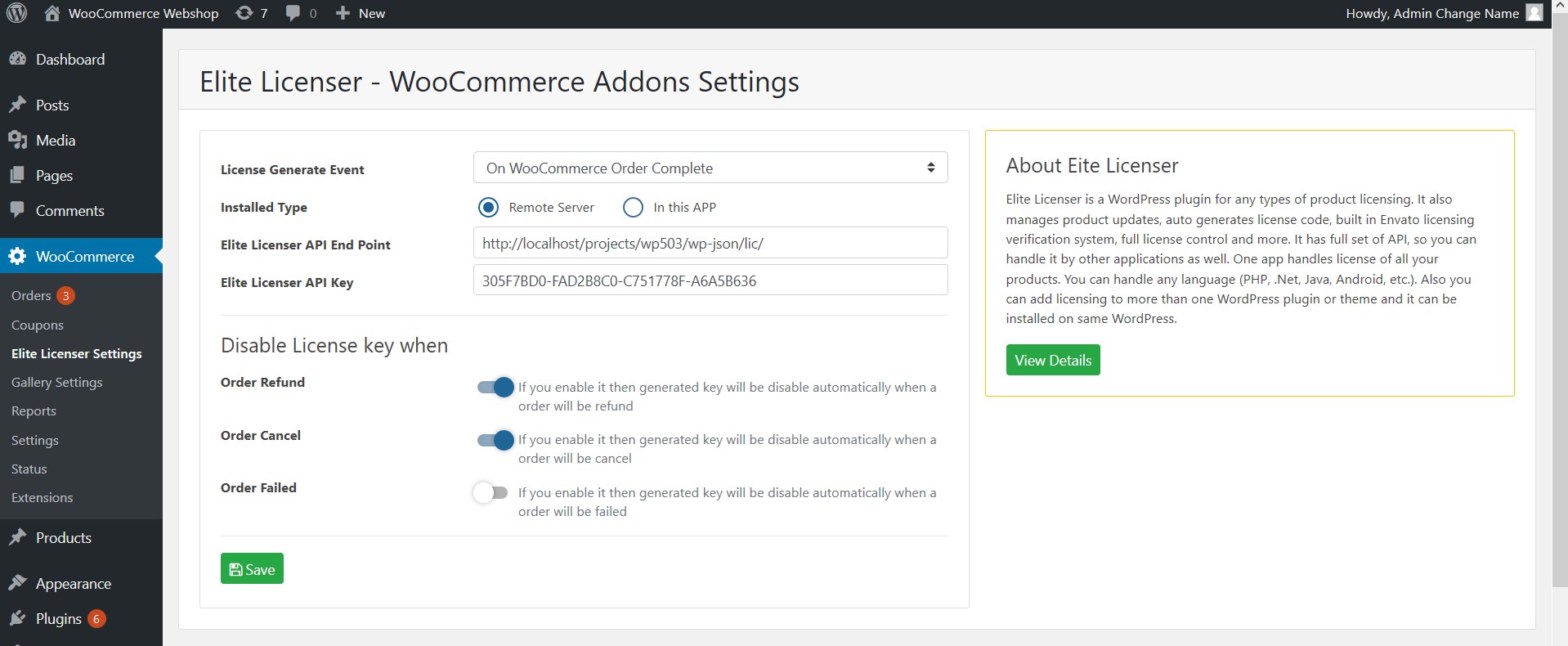Image resolution: width=1568 pixels, height=646 pixels.
Task: Click the Media icon in the sidebar
Action: (17, 140)
